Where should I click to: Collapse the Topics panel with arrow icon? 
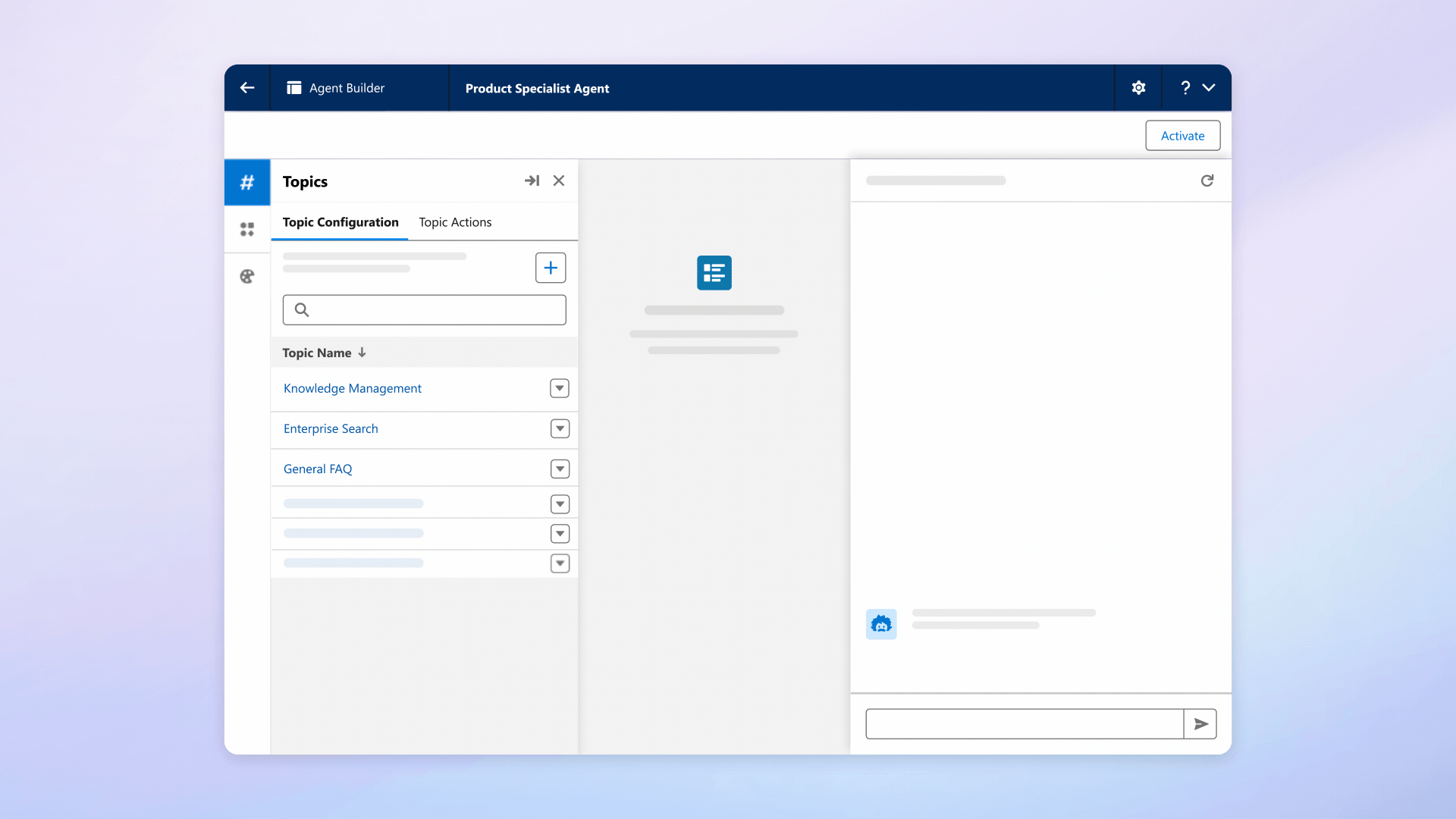pos(532,180)
